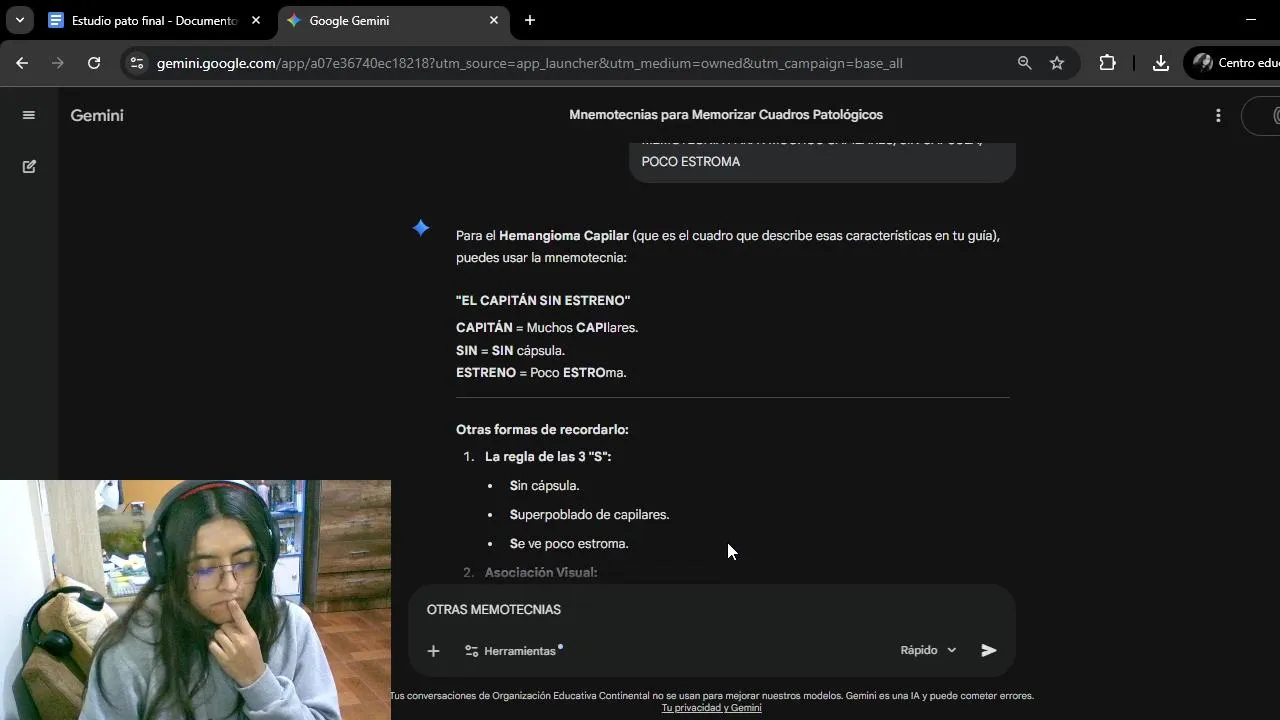Reload the Gemini page
The width and height of the screenshot is (1280, 720).
tap(94, 63)
